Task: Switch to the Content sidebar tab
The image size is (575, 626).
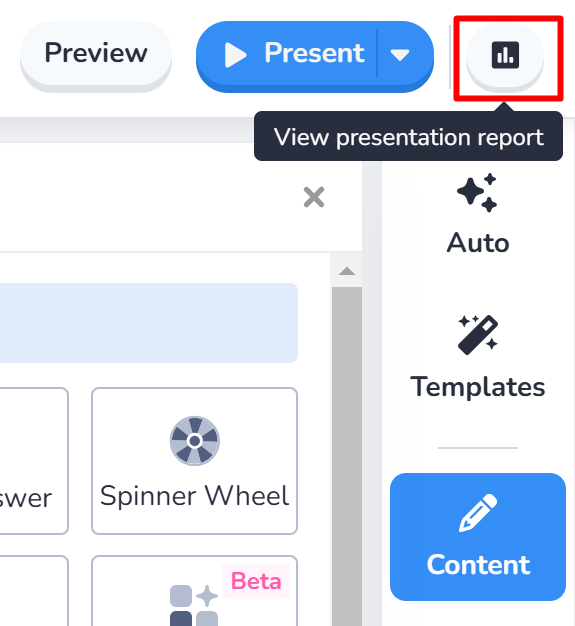Action: (x=478, y=537)
